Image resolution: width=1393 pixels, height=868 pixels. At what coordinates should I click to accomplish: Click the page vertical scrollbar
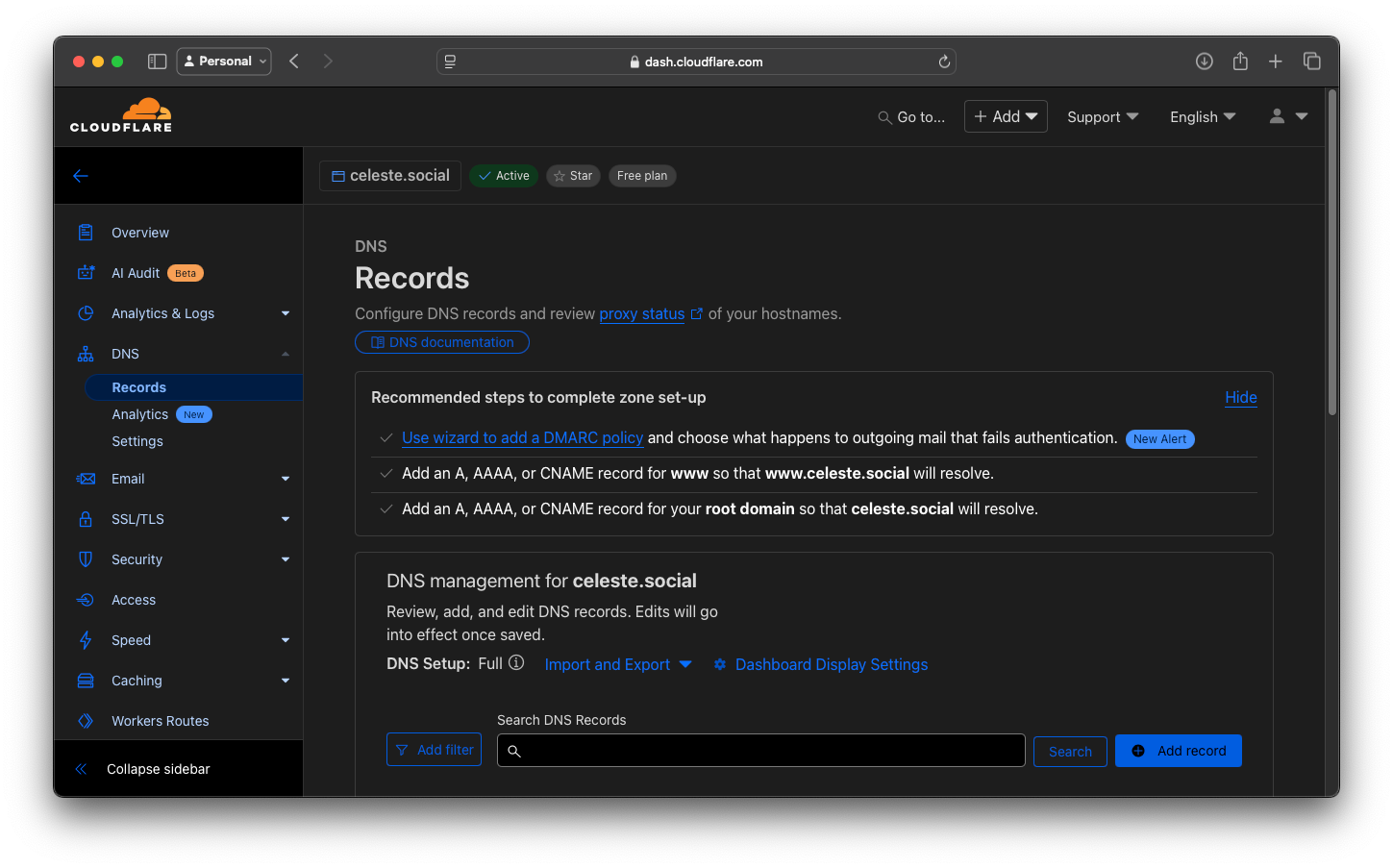click(x=1332, y=253)
